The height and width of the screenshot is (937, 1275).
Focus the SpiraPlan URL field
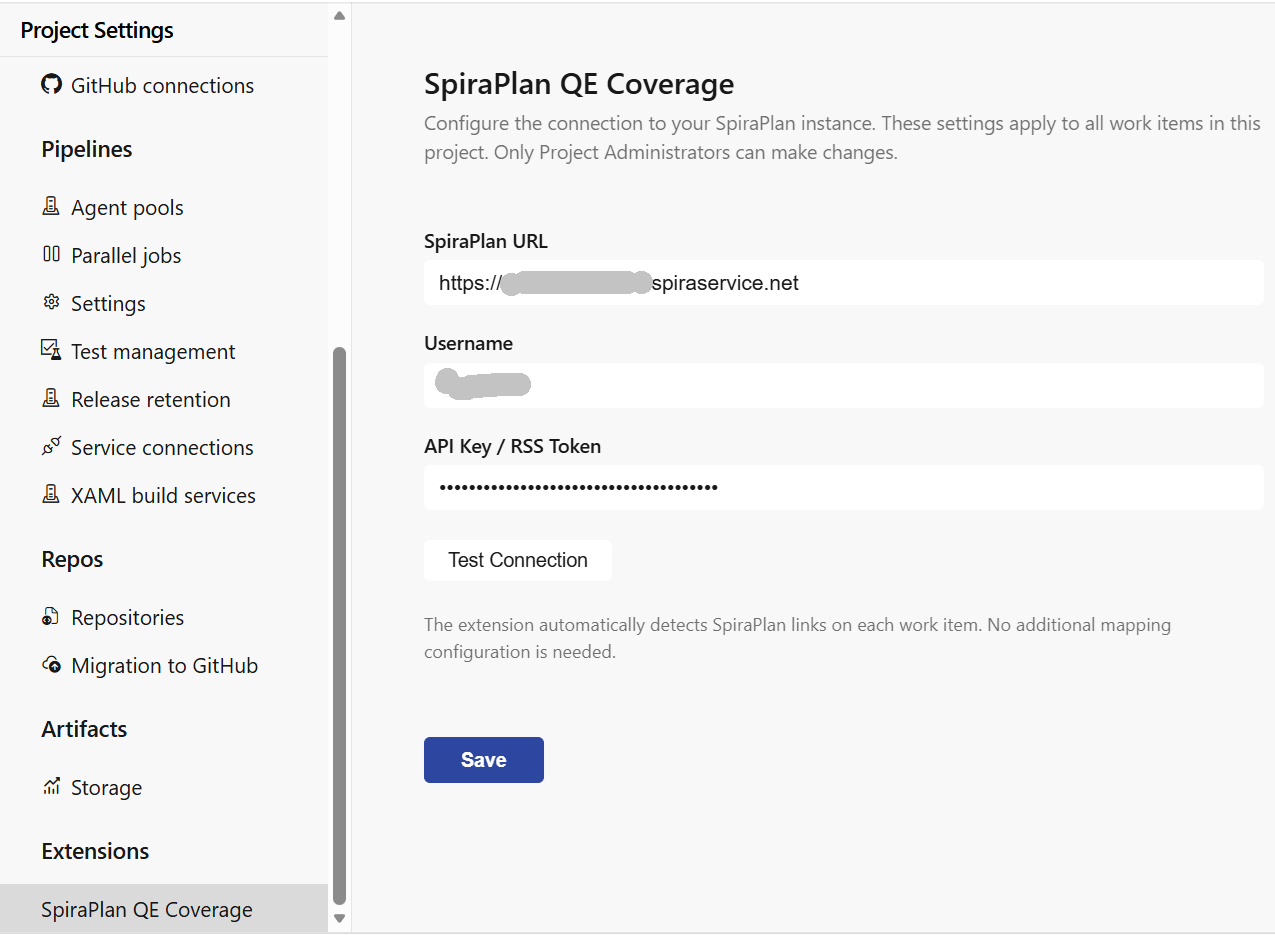tap(844, 283)
